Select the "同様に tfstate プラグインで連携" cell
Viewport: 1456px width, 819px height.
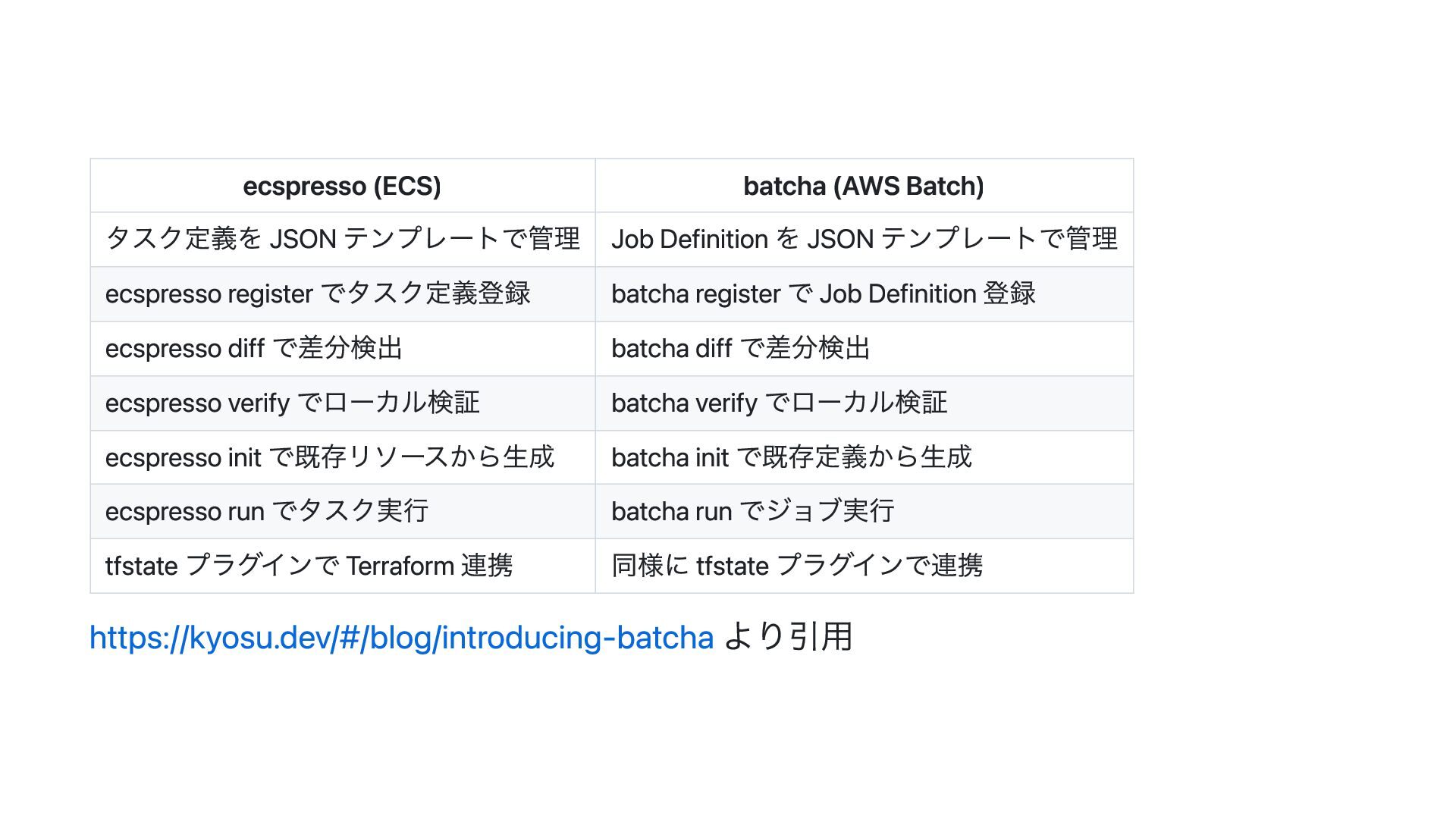coord(797,566)
